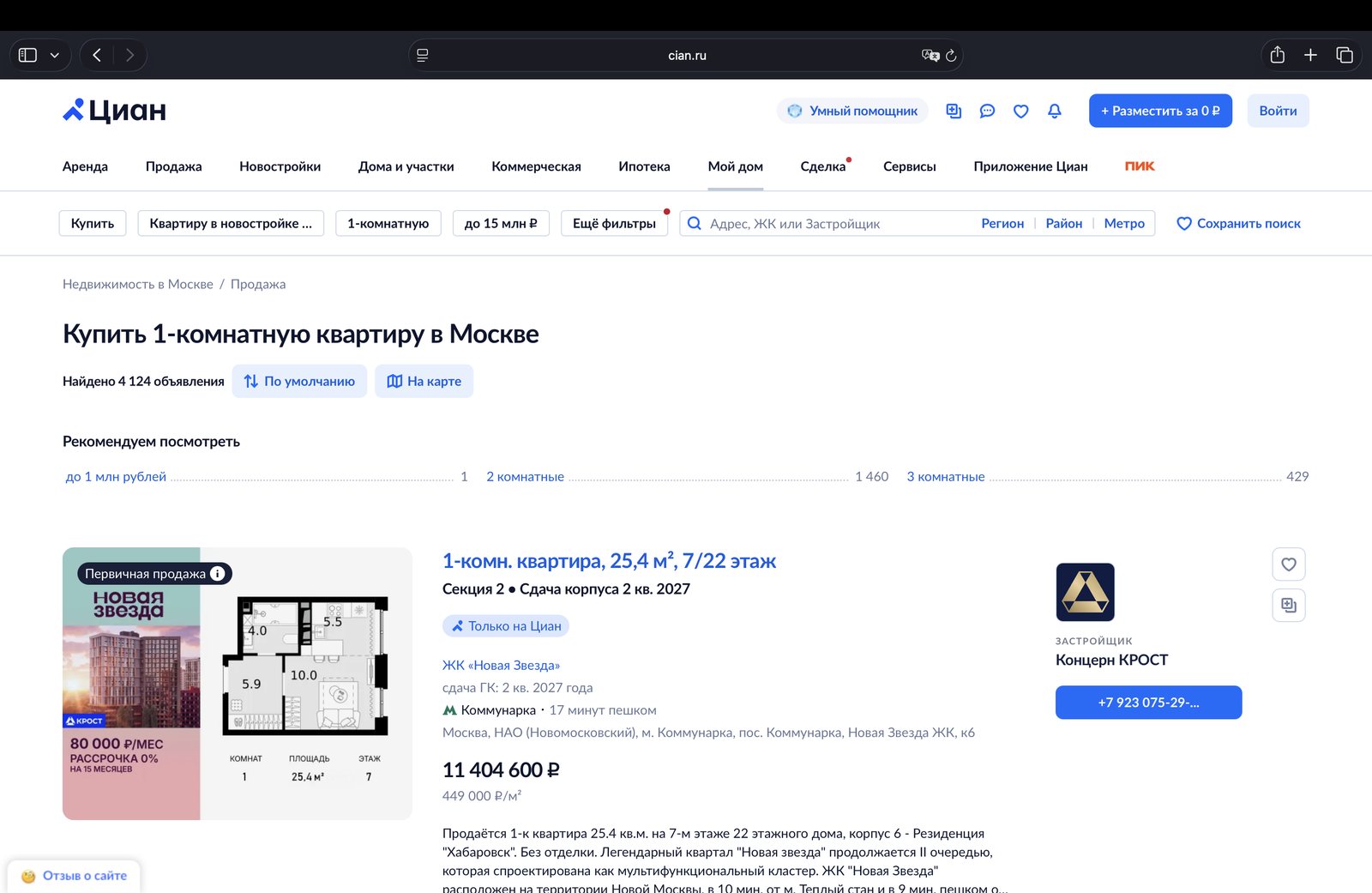The height and width of the screenshot is (893, 1372).
Task: Click the search magnifier icon
Action: coord(695,223)
